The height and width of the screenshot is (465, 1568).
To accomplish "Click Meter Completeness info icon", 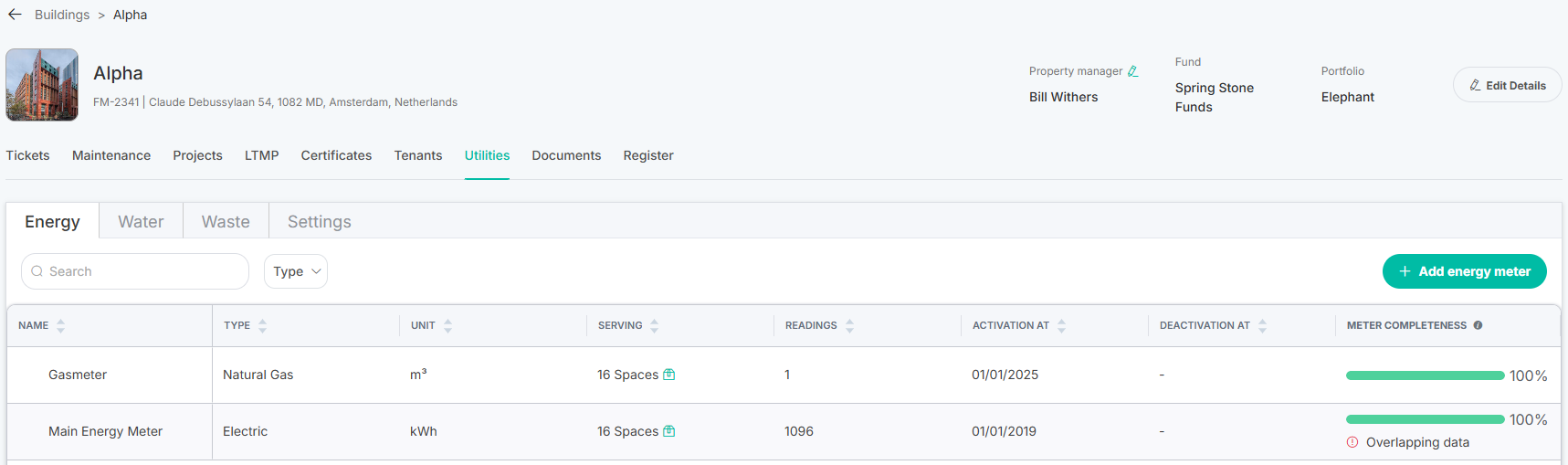I will (x=1478, y=325).
